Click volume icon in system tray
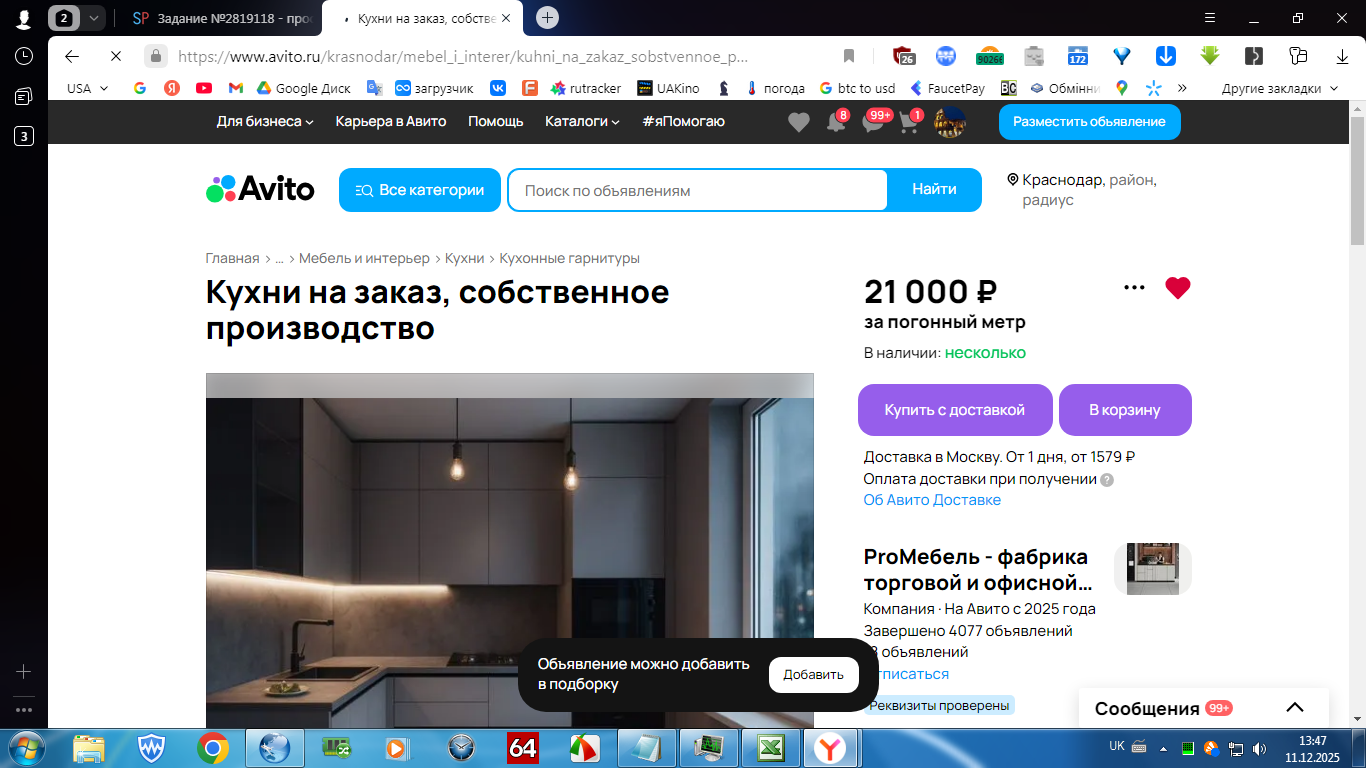 pyautogui.click(x=1257, y=748)
